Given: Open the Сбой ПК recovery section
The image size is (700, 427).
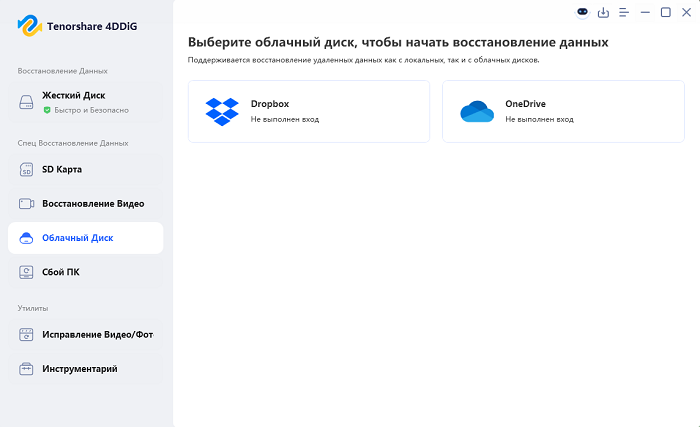Looking at the screenshot, I should (85, 272).
